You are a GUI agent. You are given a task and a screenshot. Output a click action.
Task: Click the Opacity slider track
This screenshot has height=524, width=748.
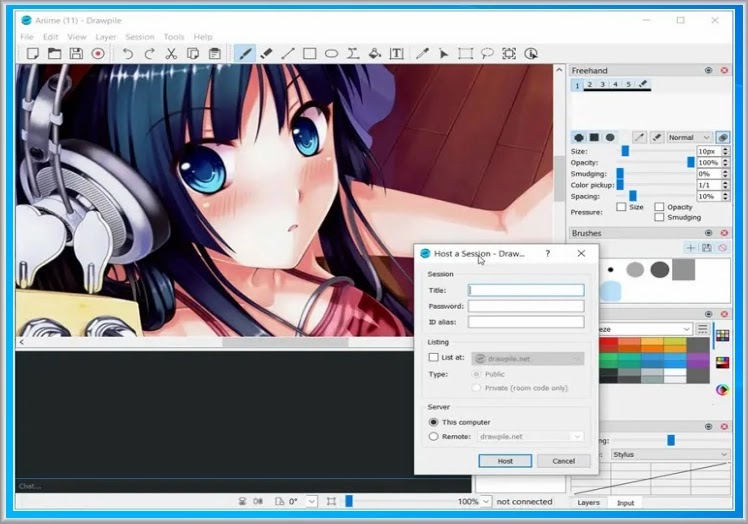[x=656, y=162]
